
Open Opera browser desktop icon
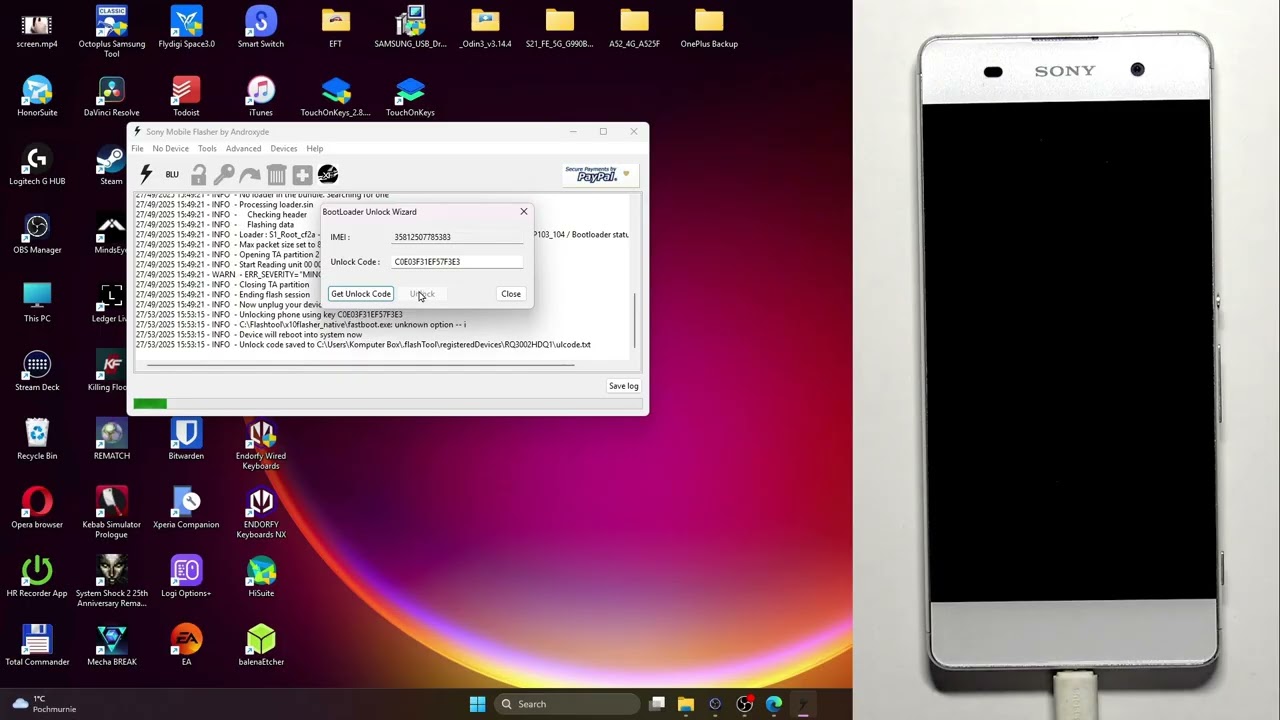37,510
